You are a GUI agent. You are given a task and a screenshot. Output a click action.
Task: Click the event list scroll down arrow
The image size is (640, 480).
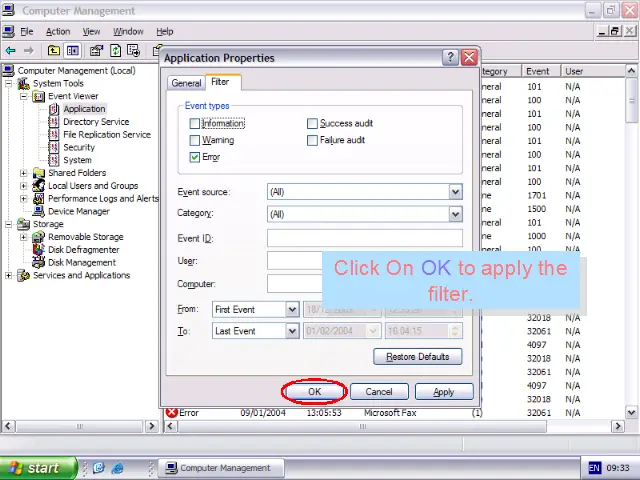tap(631, 413)
